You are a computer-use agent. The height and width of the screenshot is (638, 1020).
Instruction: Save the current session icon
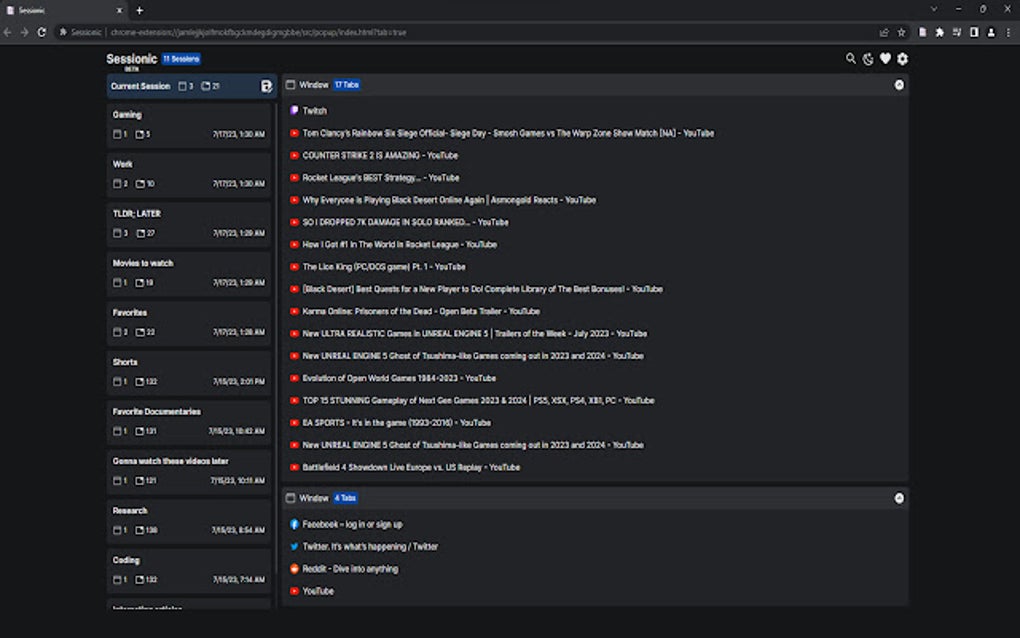point(266,86)
